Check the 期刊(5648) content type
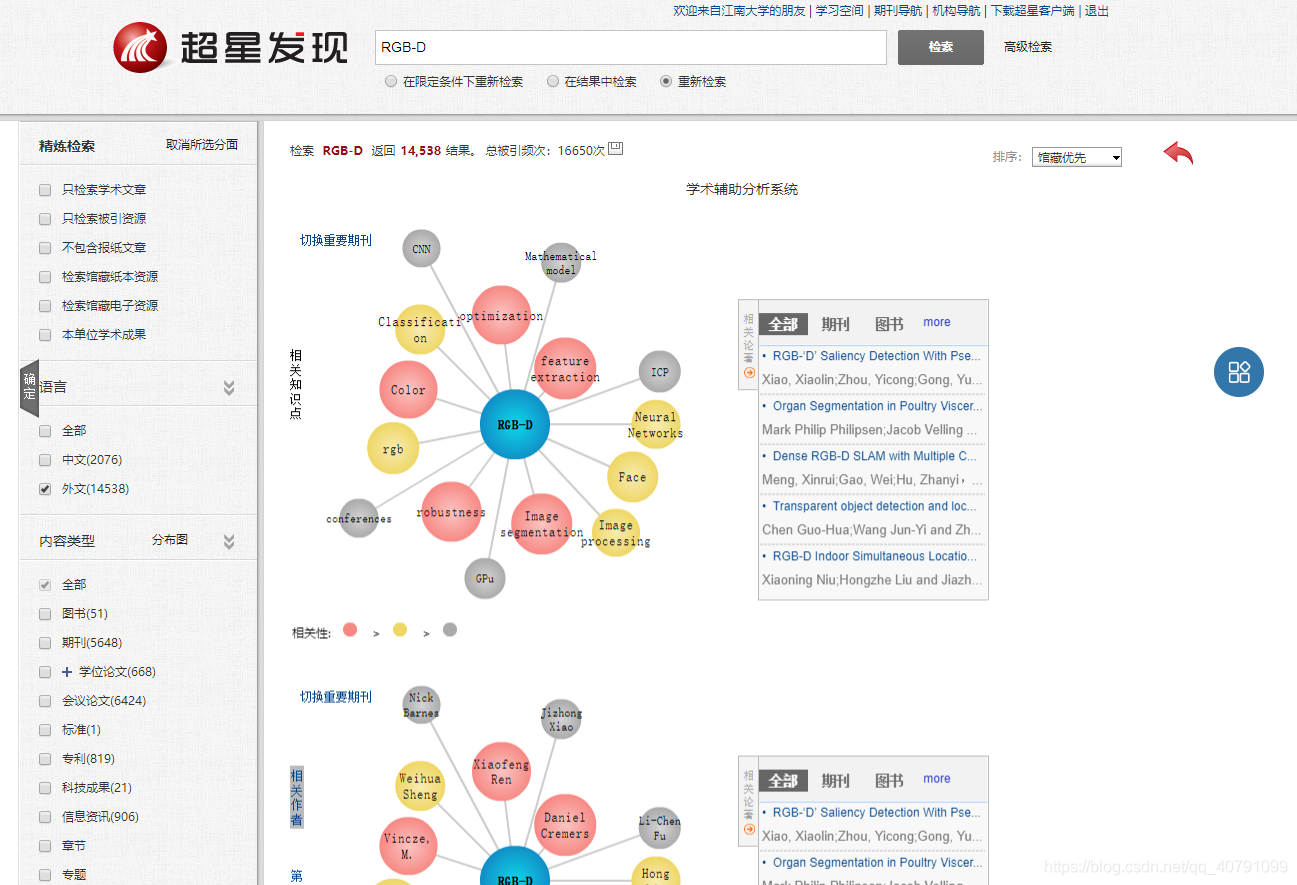The height and width of the screenshot is (885, 1297). pyautogui.click(x=45, y=643)
